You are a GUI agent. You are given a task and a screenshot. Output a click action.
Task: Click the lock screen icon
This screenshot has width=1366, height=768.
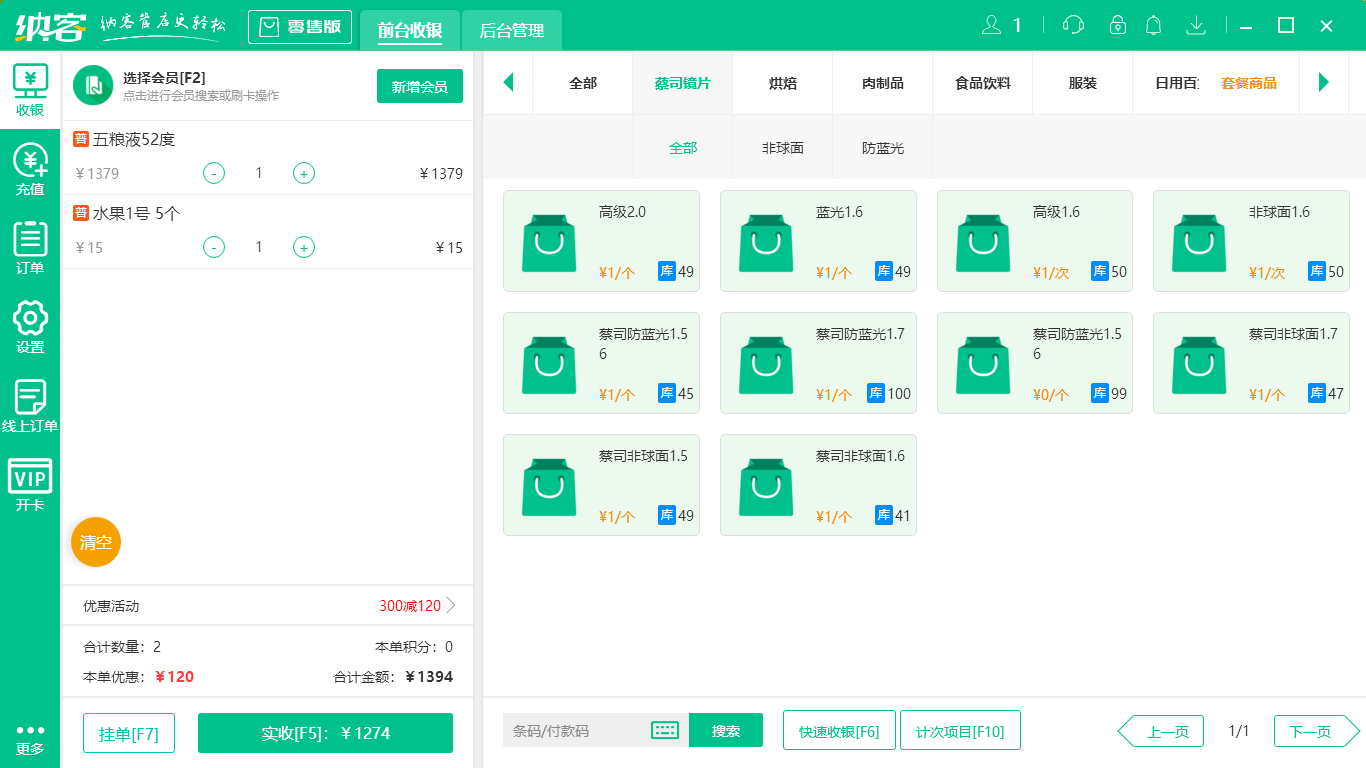1117,25
